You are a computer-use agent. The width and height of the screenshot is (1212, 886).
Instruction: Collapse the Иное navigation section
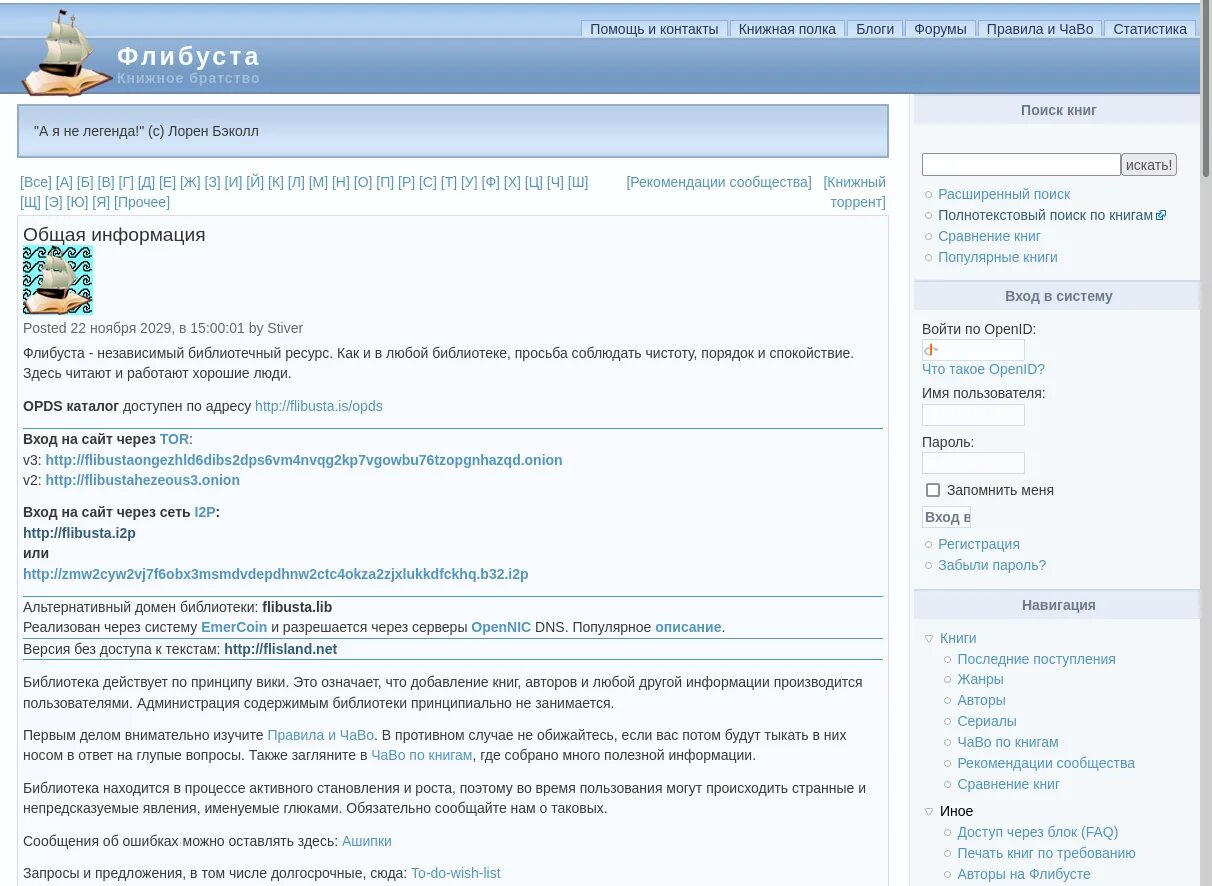[929, 811]
